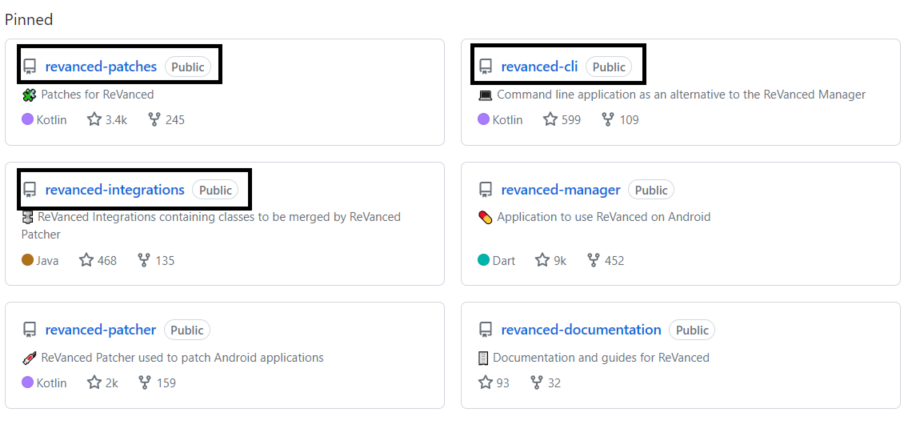Click the fork icon showing 32
This screenshot has height=435, width=910.
click(x=537, y=382)
